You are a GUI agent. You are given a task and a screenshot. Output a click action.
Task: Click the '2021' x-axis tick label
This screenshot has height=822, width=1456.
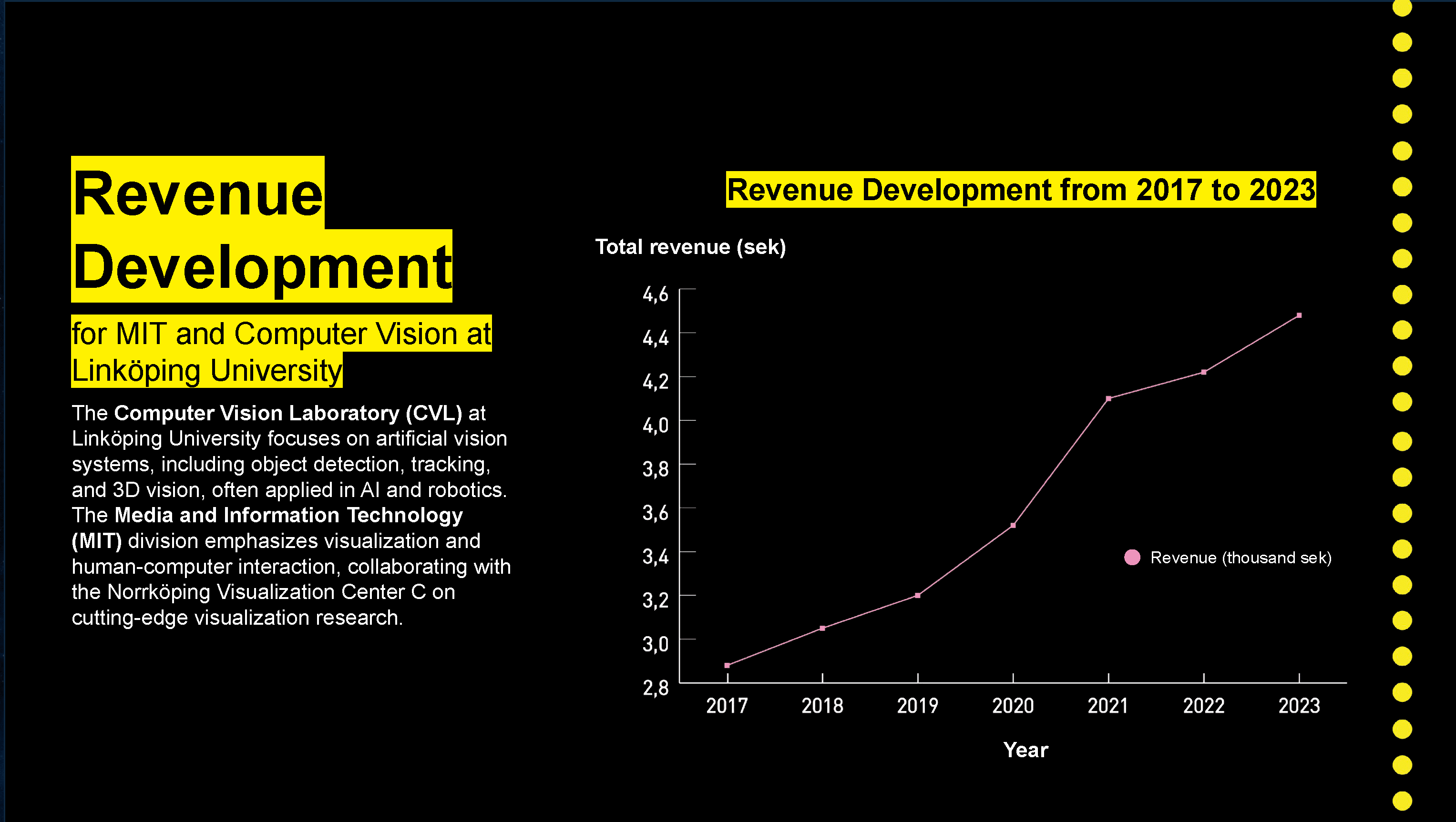[x=1108, y=706]
